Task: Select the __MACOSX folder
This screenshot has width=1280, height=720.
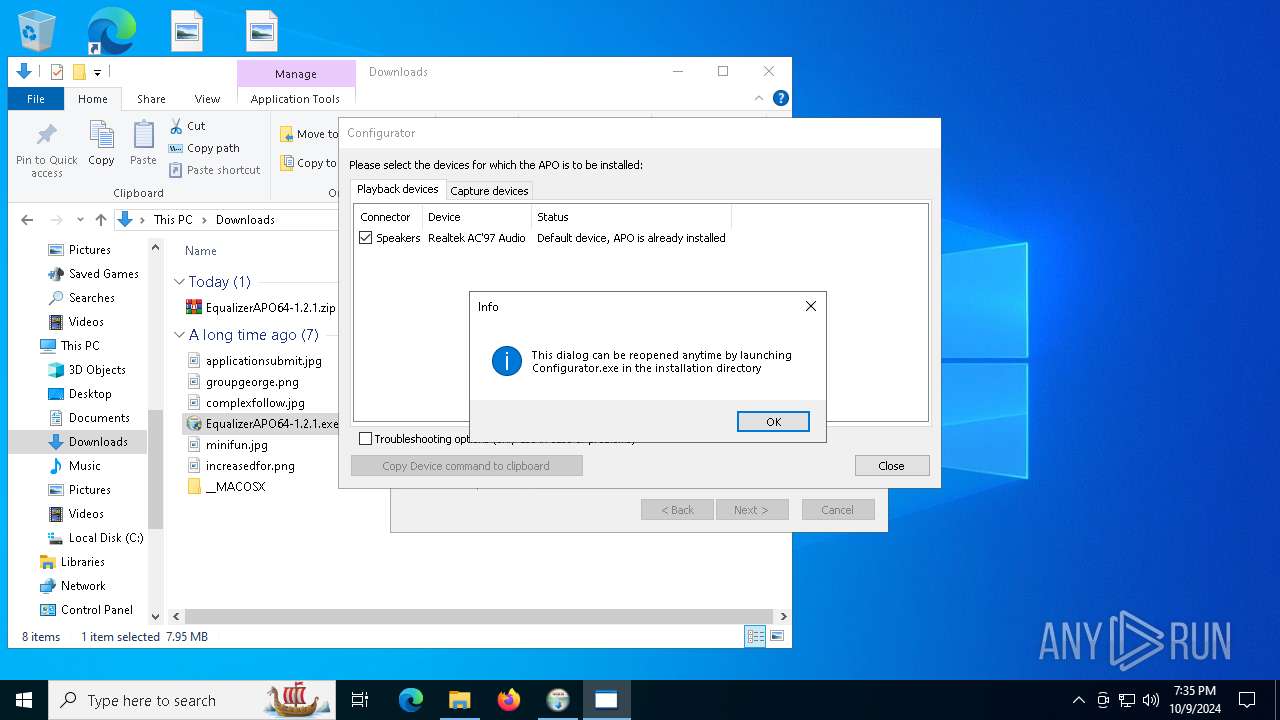Action: [x=226, y=487]
